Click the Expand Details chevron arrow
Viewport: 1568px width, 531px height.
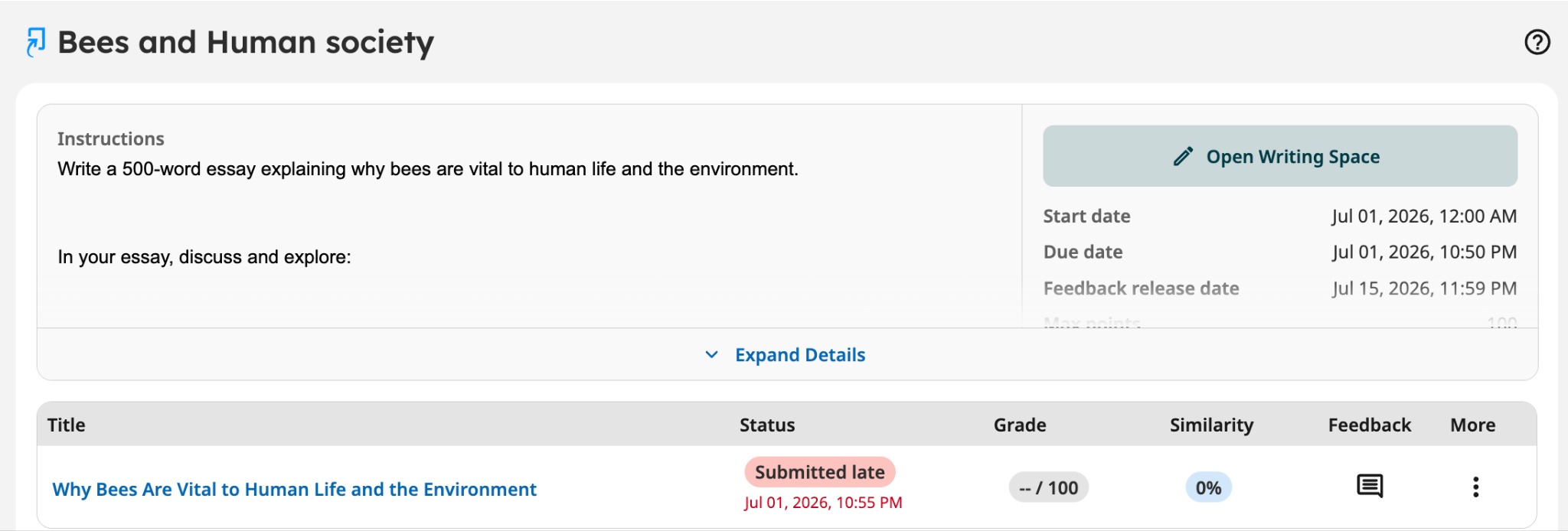tap(711, 355)
